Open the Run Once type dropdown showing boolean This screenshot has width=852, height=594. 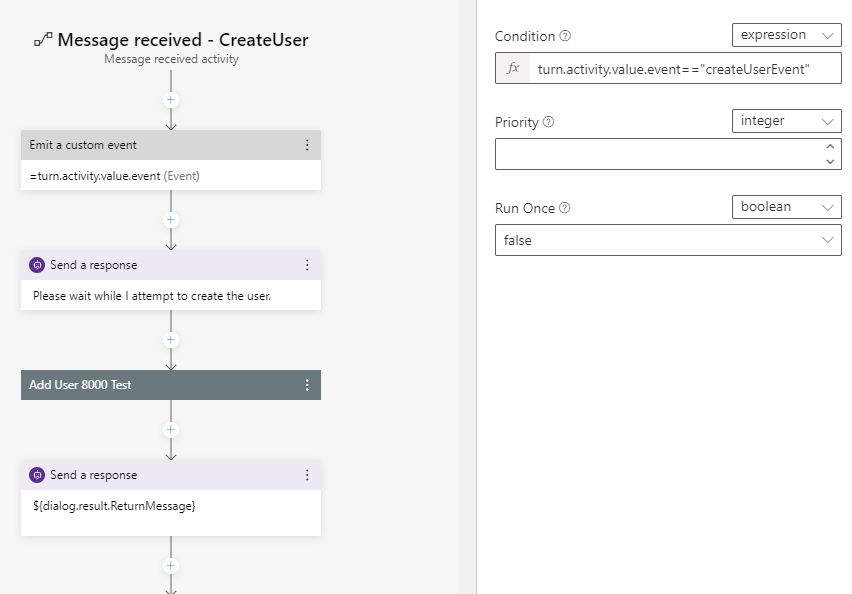tap(786, 207)
